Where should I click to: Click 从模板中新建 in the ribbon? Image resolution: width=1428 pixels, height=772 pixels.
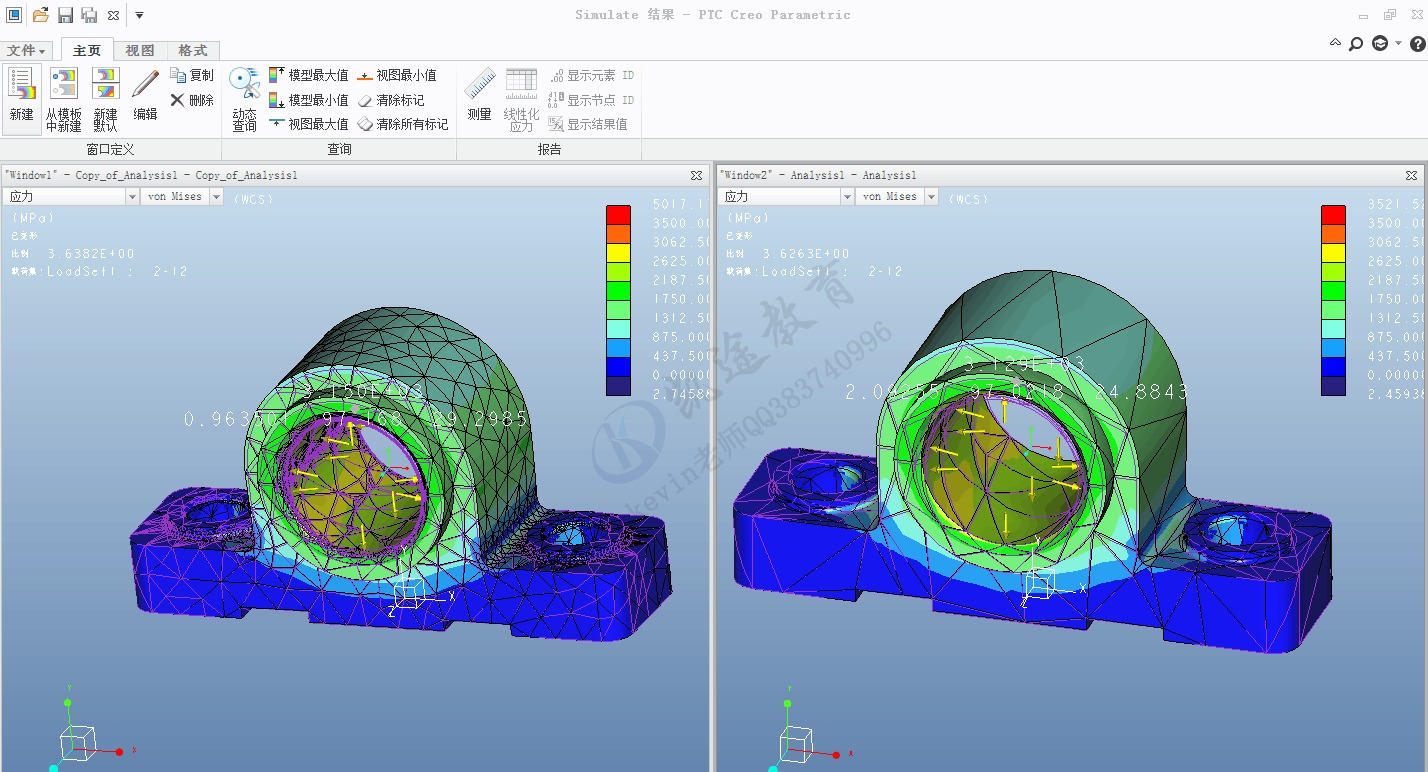coord(64,100)
